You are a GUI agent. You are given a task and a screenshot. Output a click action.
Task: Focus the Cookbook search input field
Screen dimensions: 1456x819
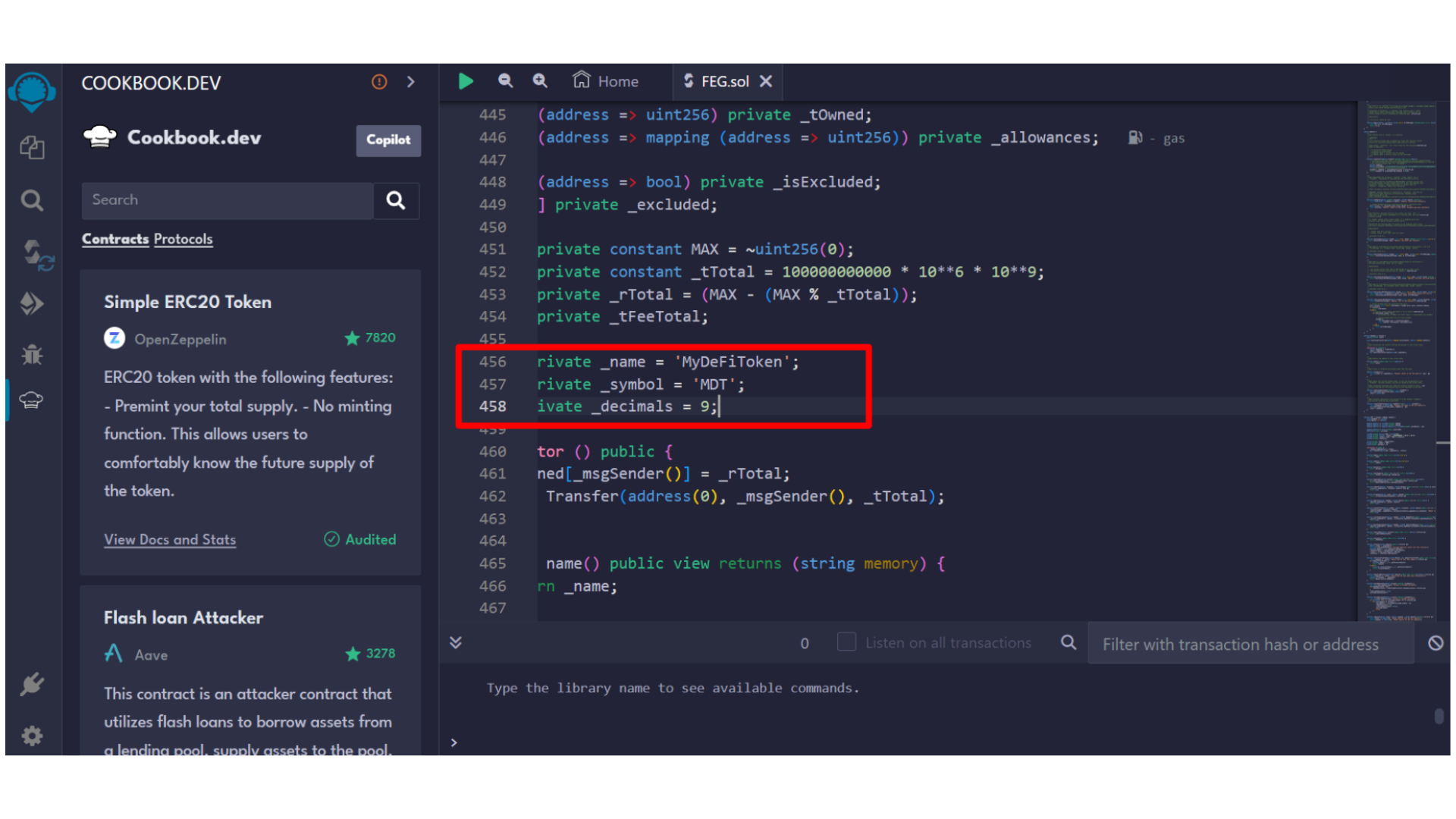click(227, 200)
